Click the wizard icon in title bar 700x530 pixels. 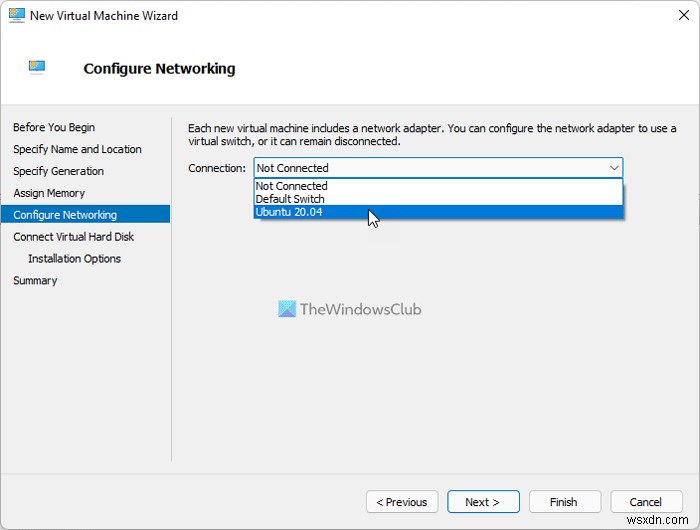click(16, 16)
